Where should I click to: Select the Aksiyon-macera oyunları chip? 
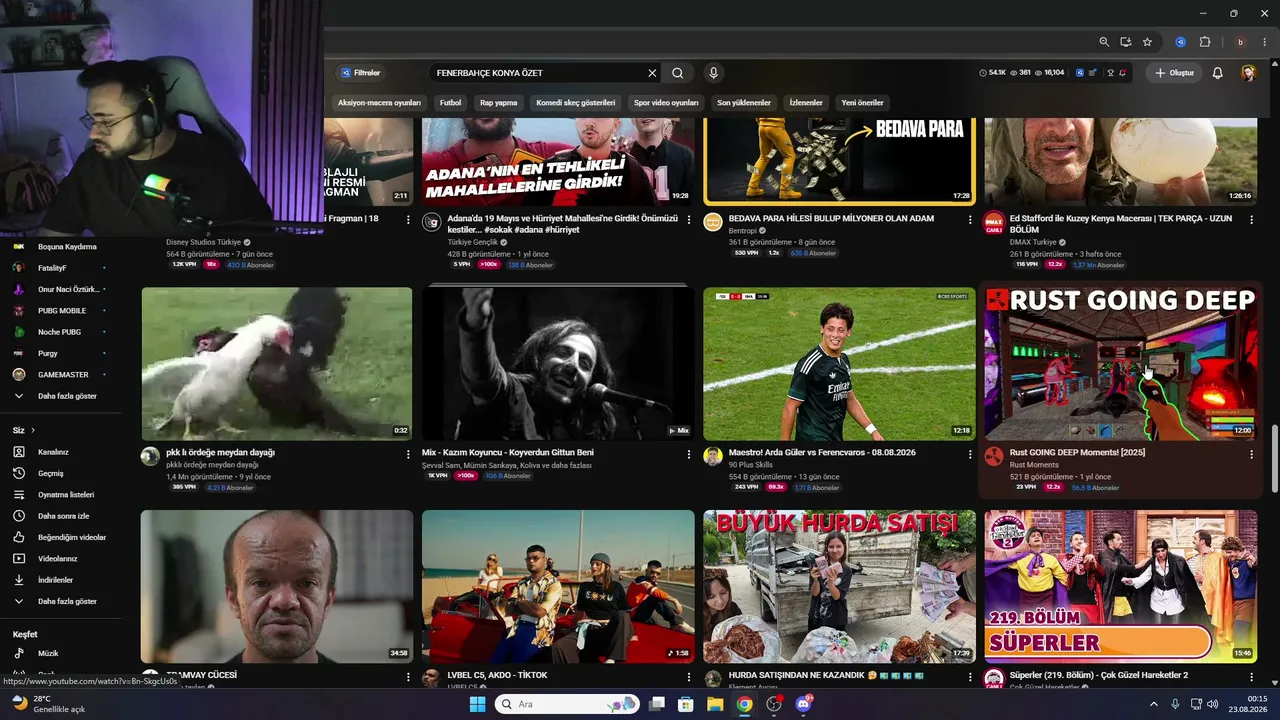tap(379, 103)
